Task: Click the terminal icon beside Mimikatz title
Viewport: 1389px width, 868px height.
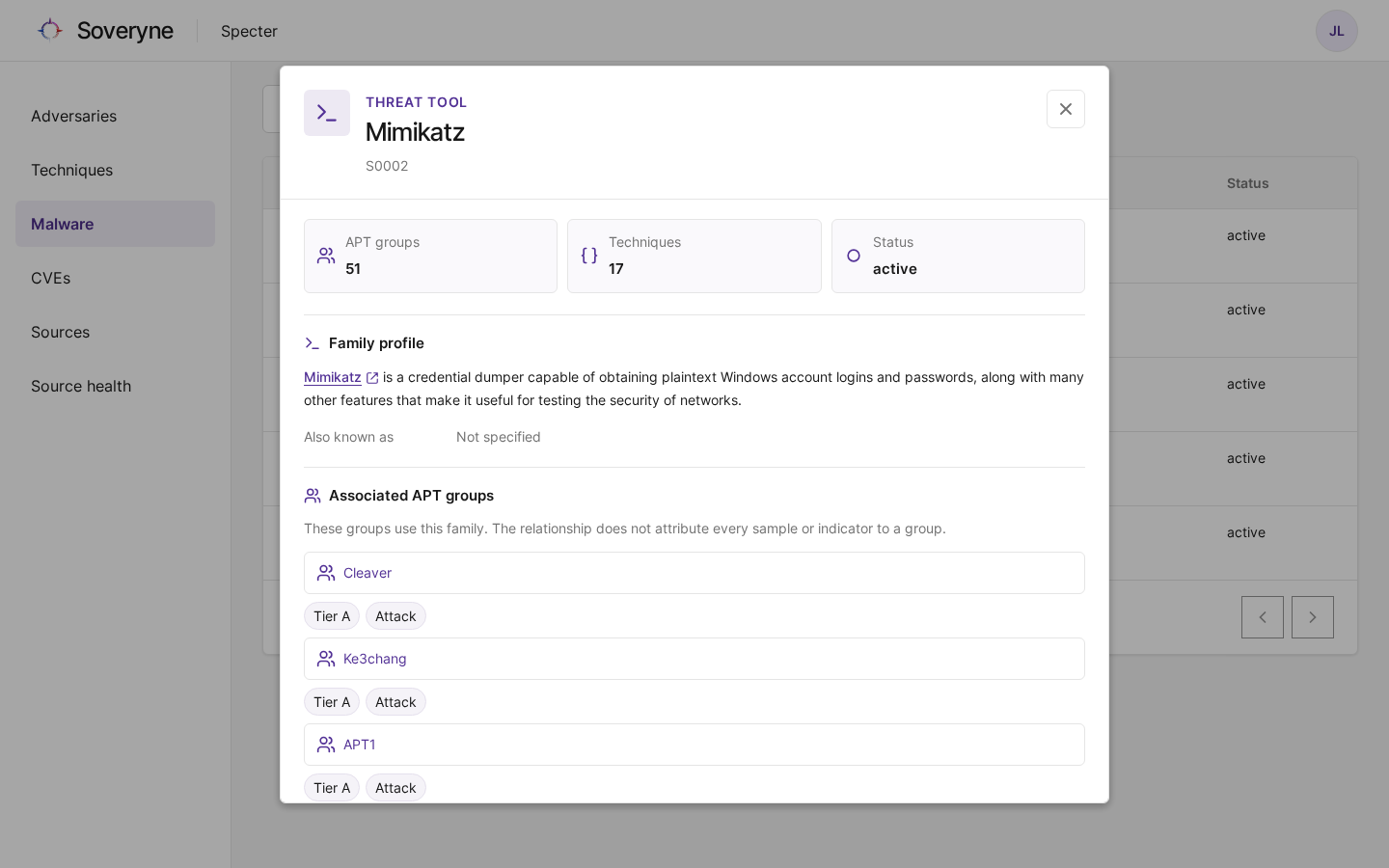Action: click(327, 113)
